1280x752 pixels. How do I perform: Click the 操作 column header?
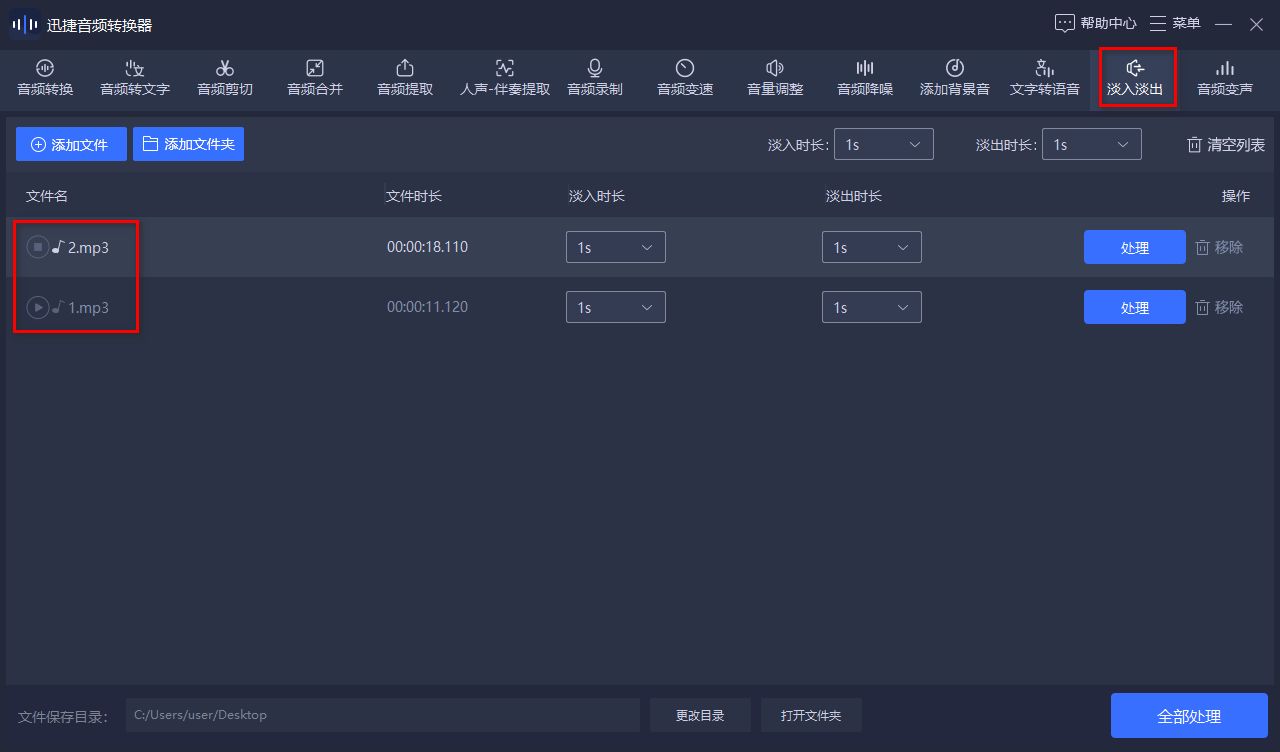1236,196
